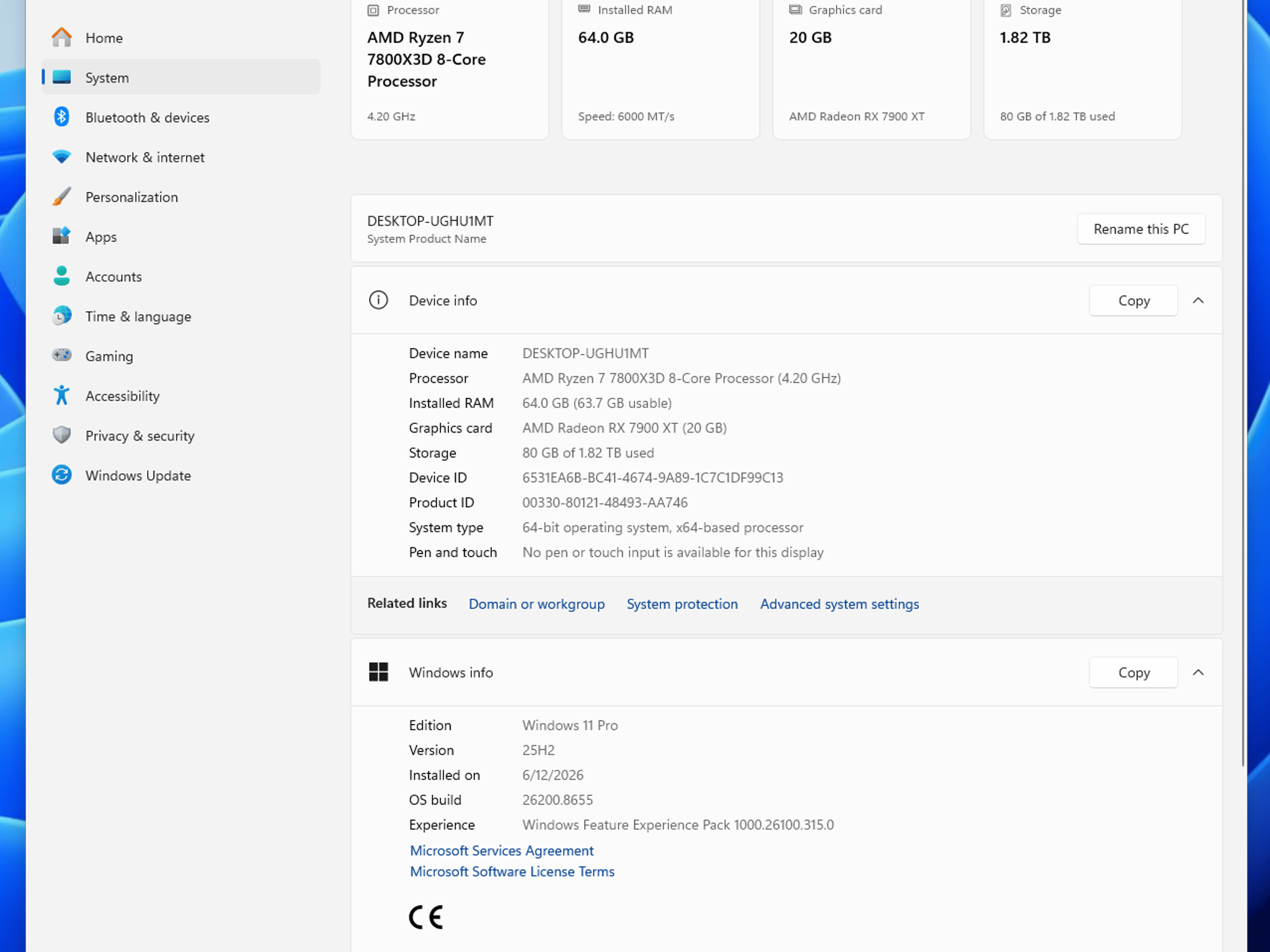Copy Device info specifications
The width and height of the screenshot is (1270, 952).
coord(1134,301)
